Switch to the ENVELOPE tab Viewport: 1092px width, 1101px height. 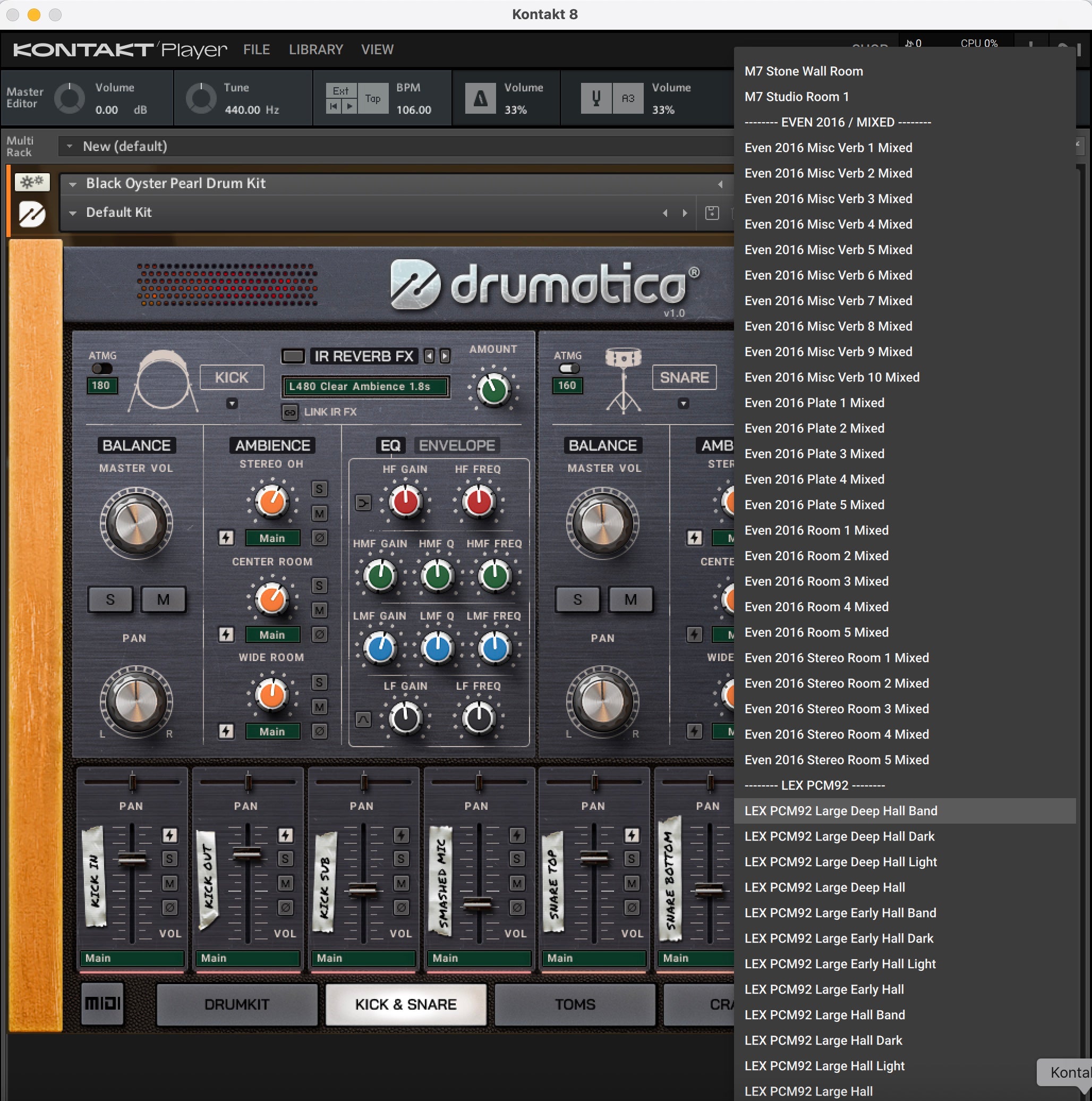(457, 445)
